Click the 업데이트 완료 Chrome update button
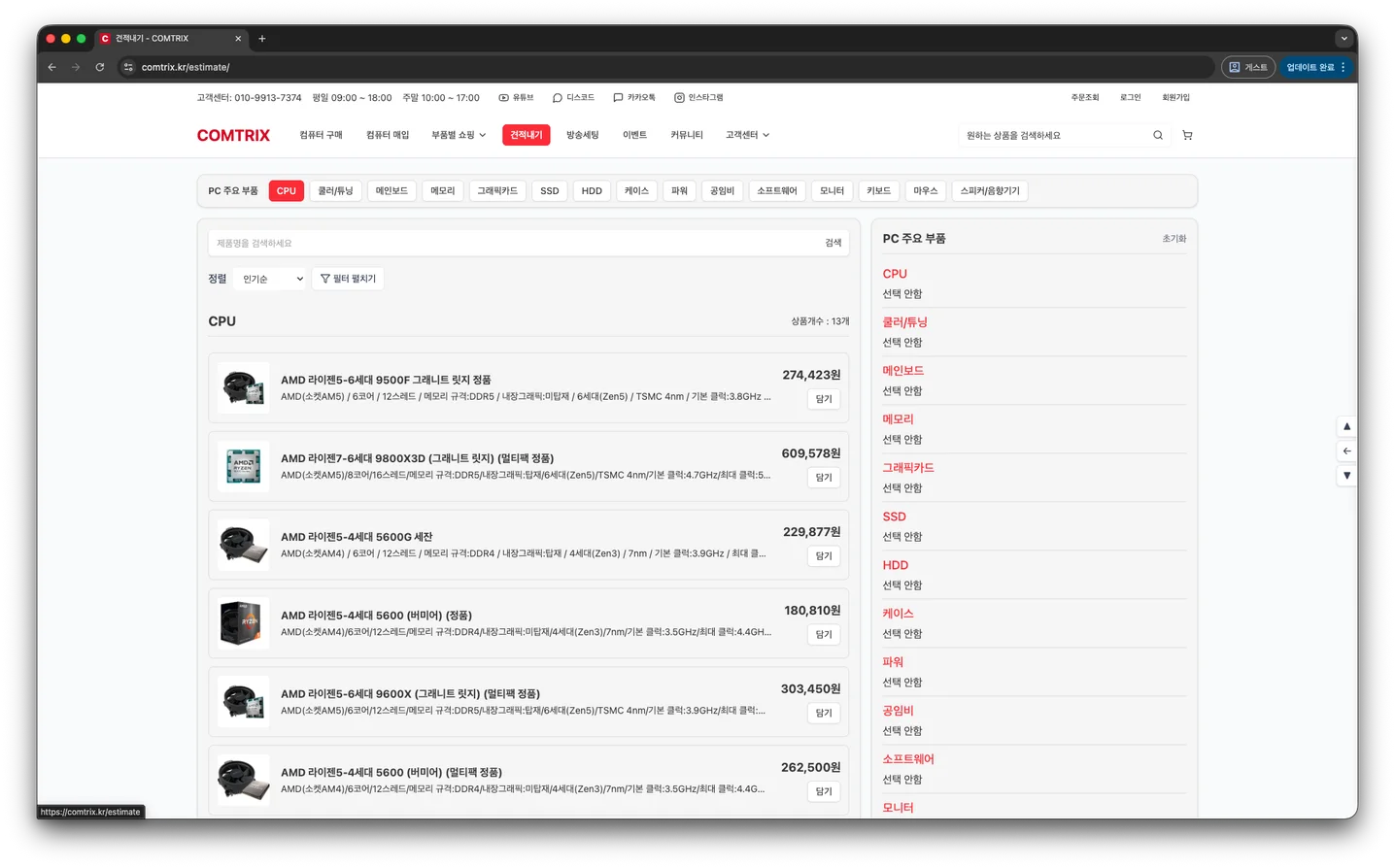 (1315, 67)
